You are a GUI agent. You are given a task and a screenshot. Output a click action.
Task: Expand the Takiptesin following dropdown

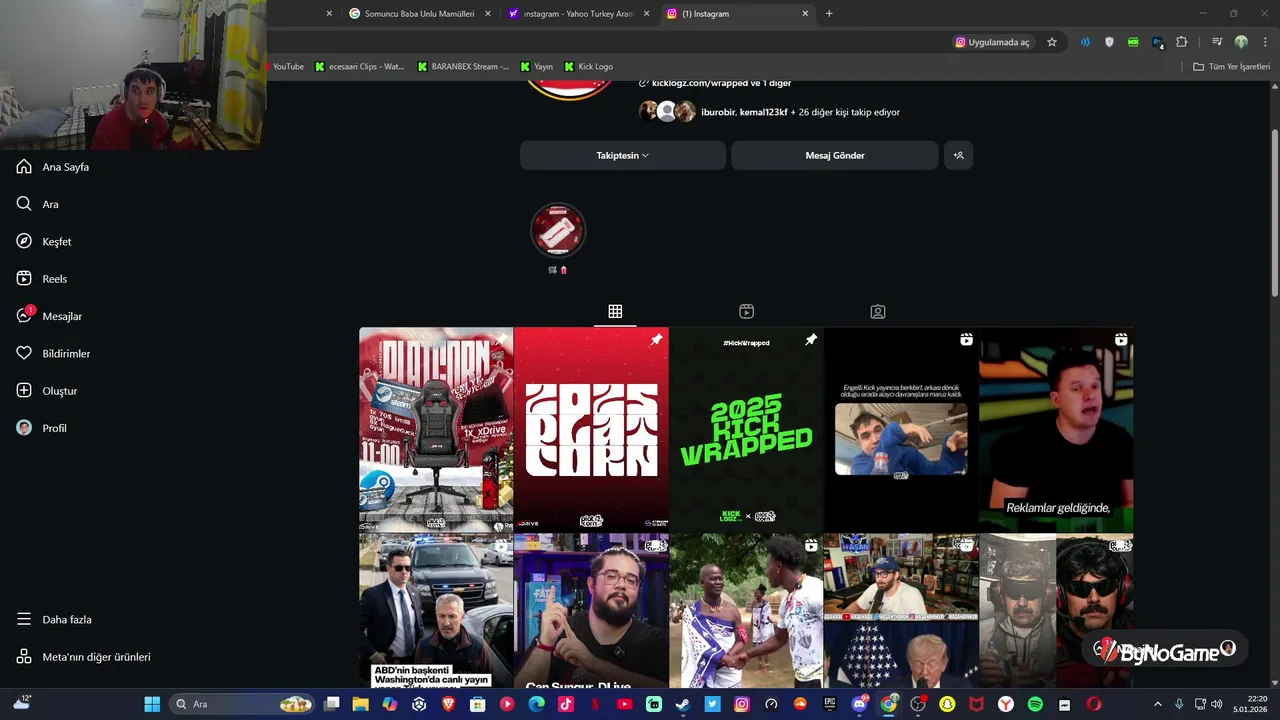click(x=623, y=155)
